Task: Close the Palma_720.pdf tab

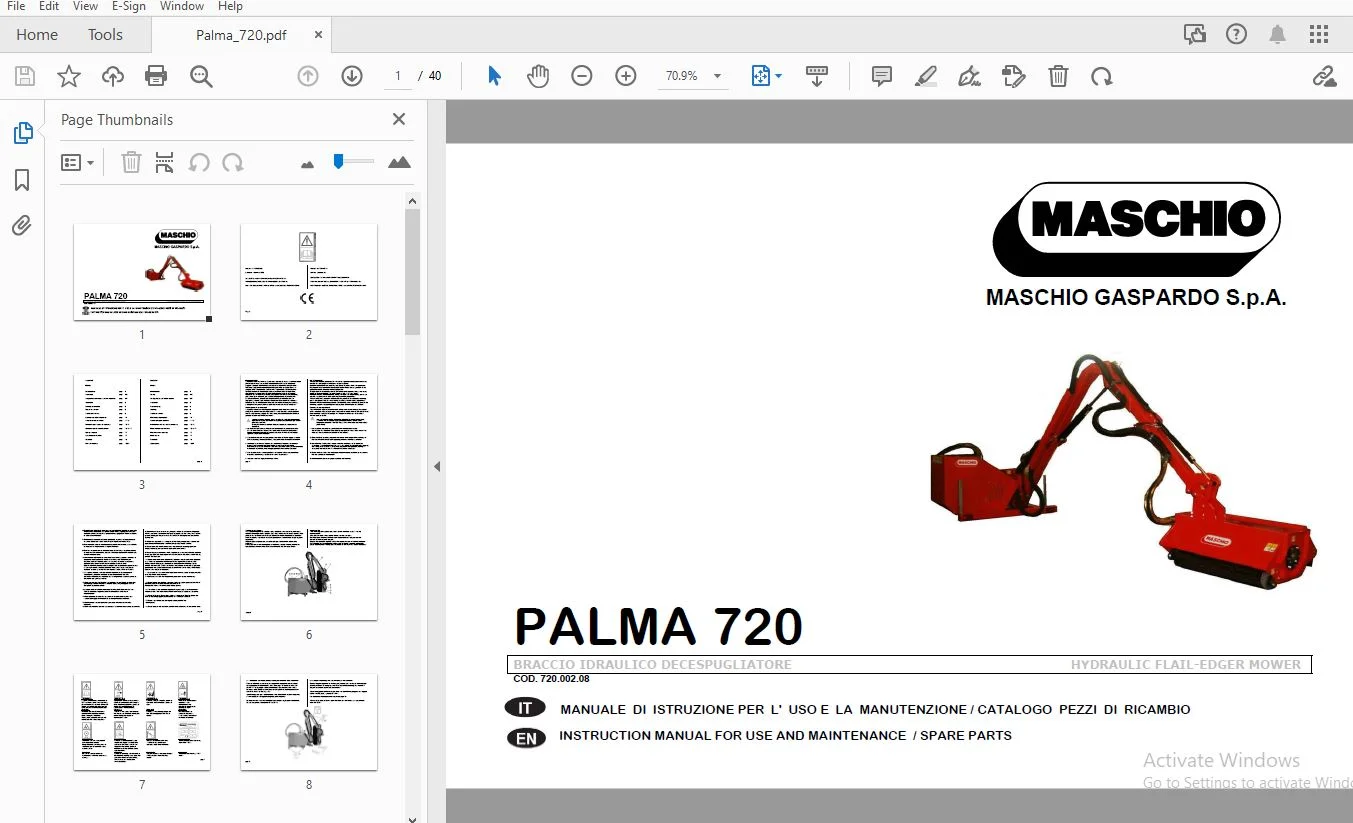Action: pyautogui.click(x=319, y=34)
